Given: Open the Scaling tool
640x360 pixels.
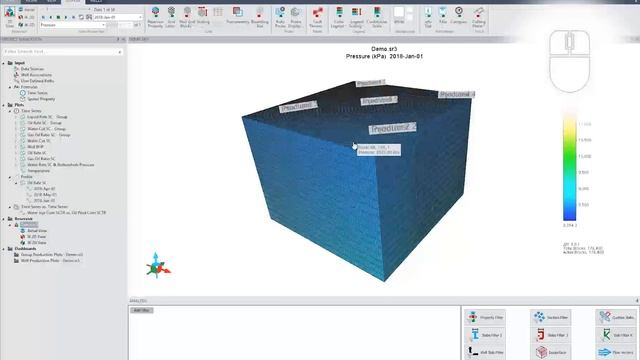Looking at the screenshot, I should tap(203, 16).
